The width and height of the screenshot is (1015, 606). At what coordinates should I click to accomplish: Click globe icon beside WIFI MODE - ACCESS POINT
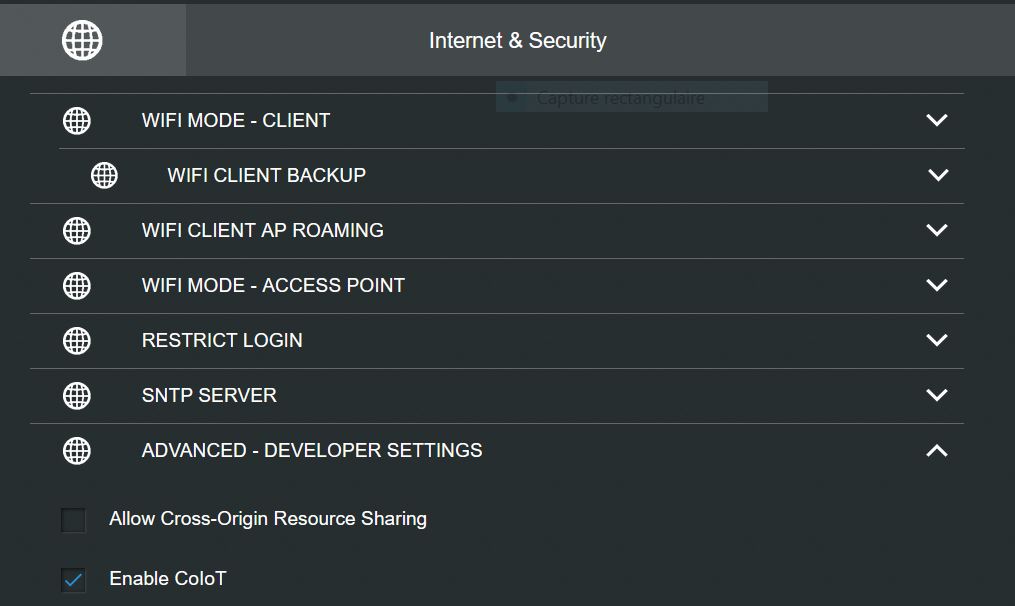pos(77,286)
